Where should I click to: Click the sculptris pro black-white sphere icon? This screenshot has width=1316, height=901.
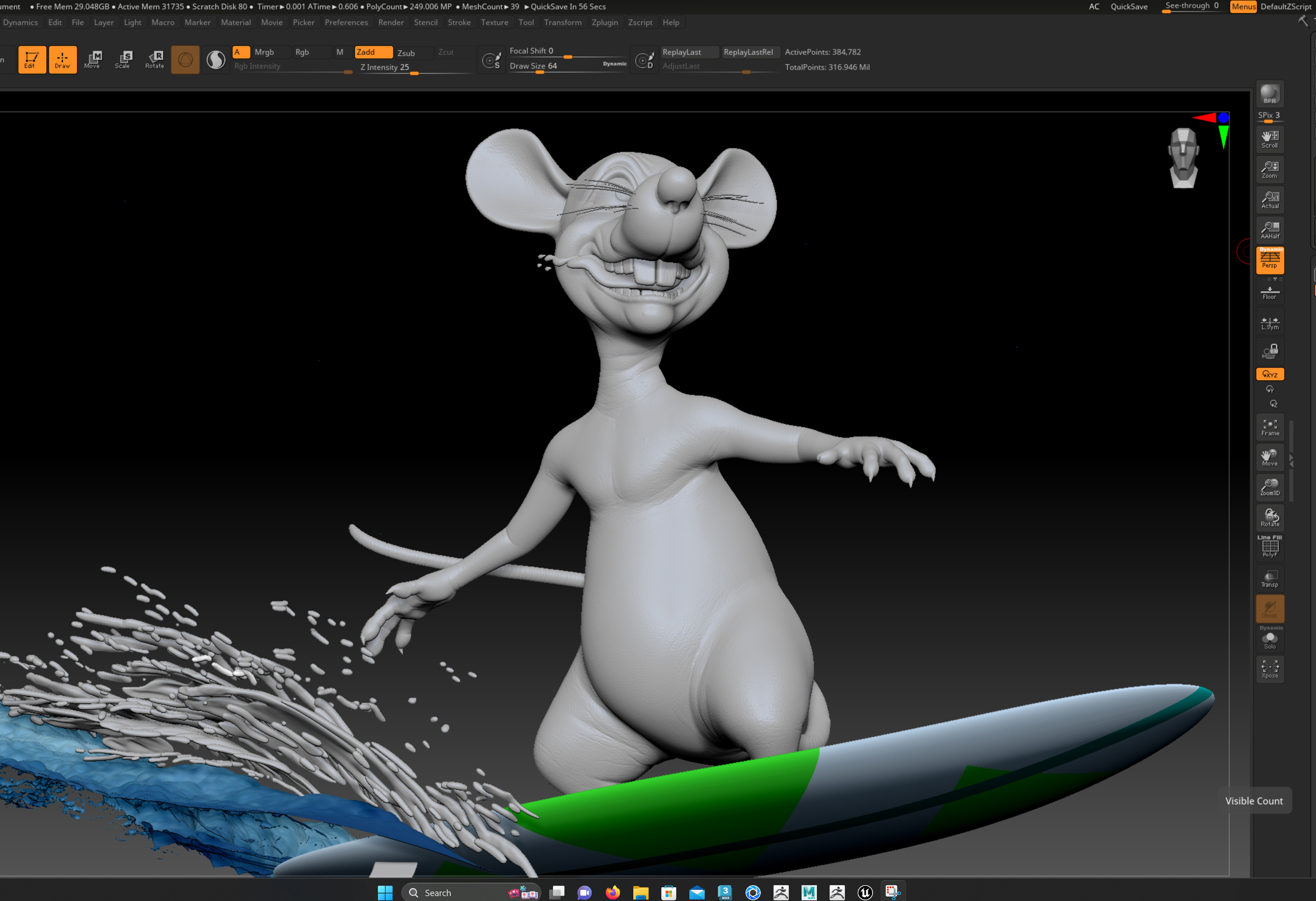tap(216, 59)
